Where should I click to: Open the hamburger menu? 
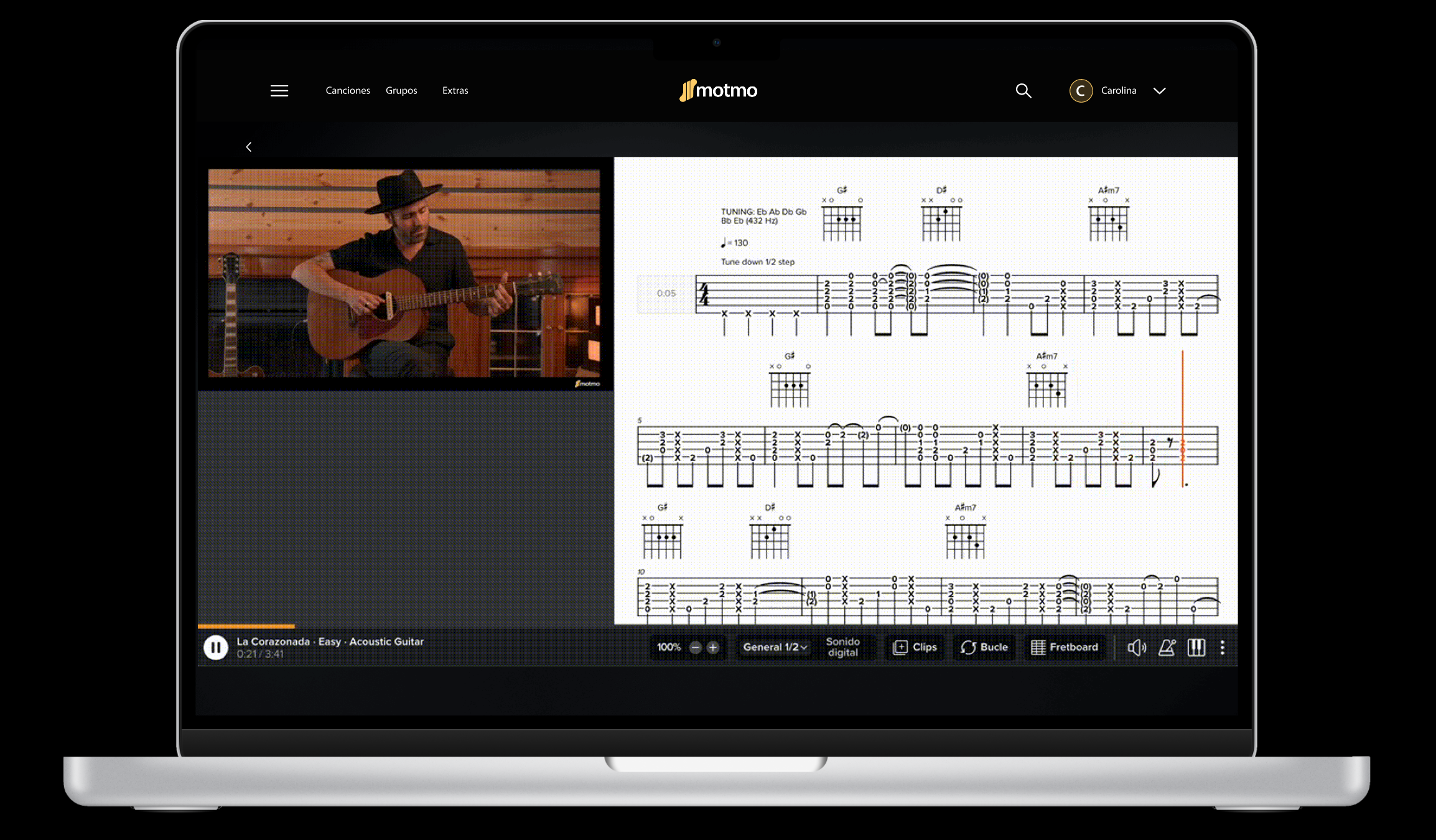[x=279, y=91]
